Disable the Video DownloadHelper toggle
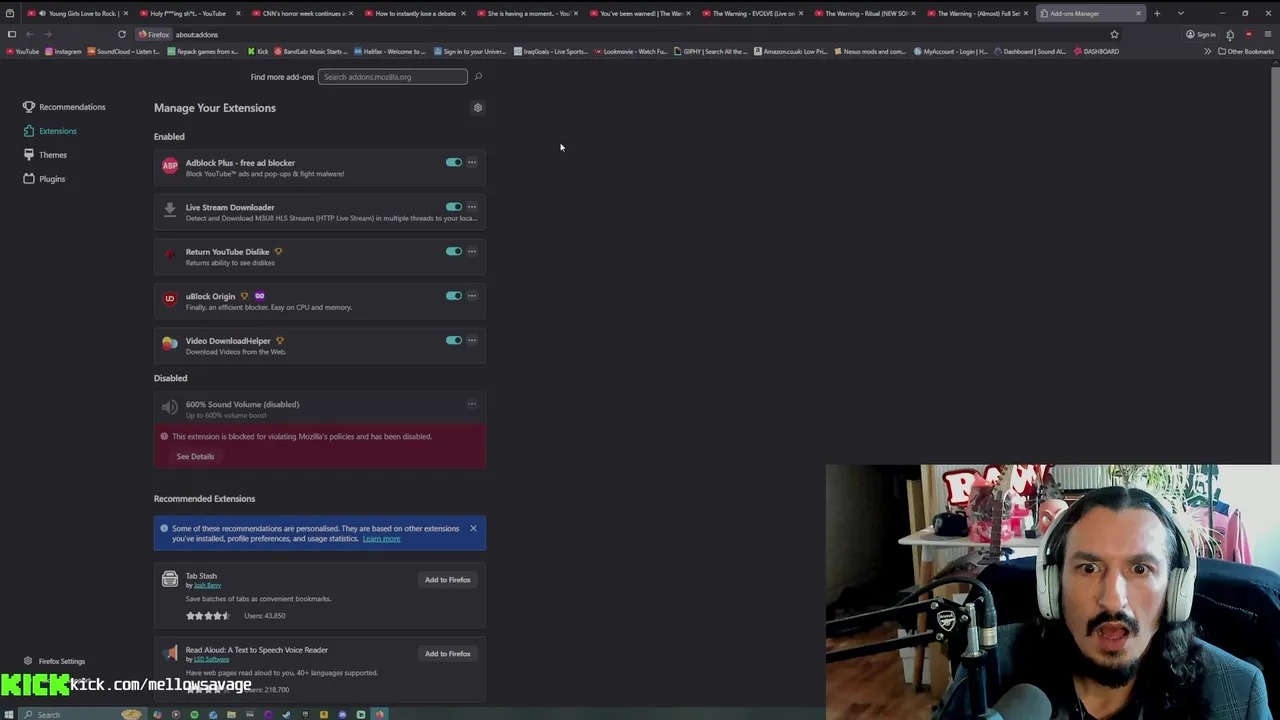1280x720 pixels. tap(454, 340)
